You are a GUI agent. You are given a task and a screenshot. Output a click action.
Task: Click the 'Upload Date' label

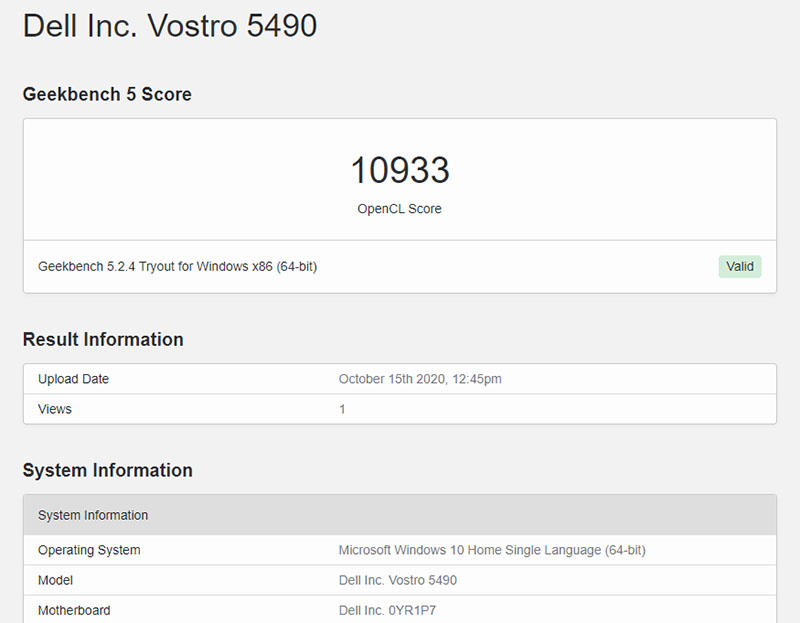click(x=73, y=379)
